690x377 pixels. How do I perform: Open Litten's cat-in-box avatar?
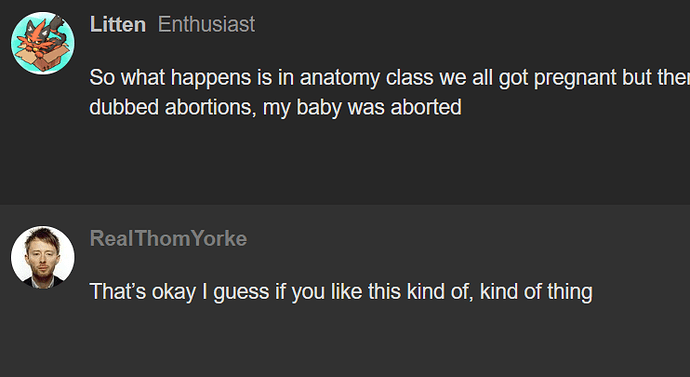pos(43,43)
